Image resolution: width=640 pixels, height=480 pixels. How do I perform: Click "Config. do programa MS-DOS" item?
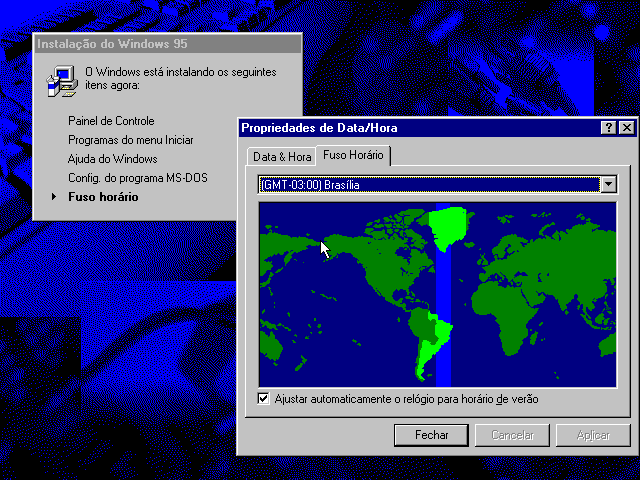point(138,178)
